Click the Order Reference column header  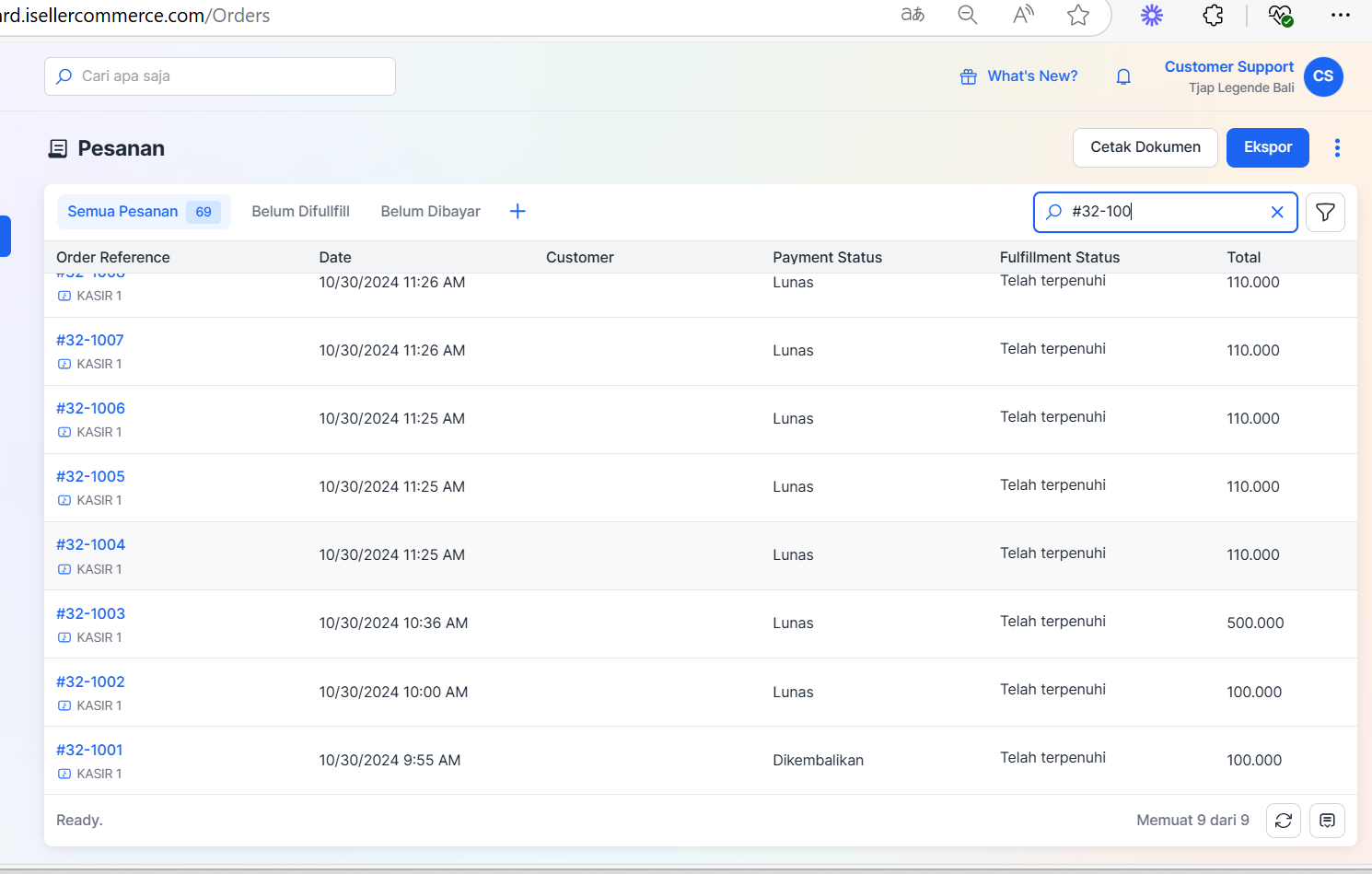click(113, 258)
